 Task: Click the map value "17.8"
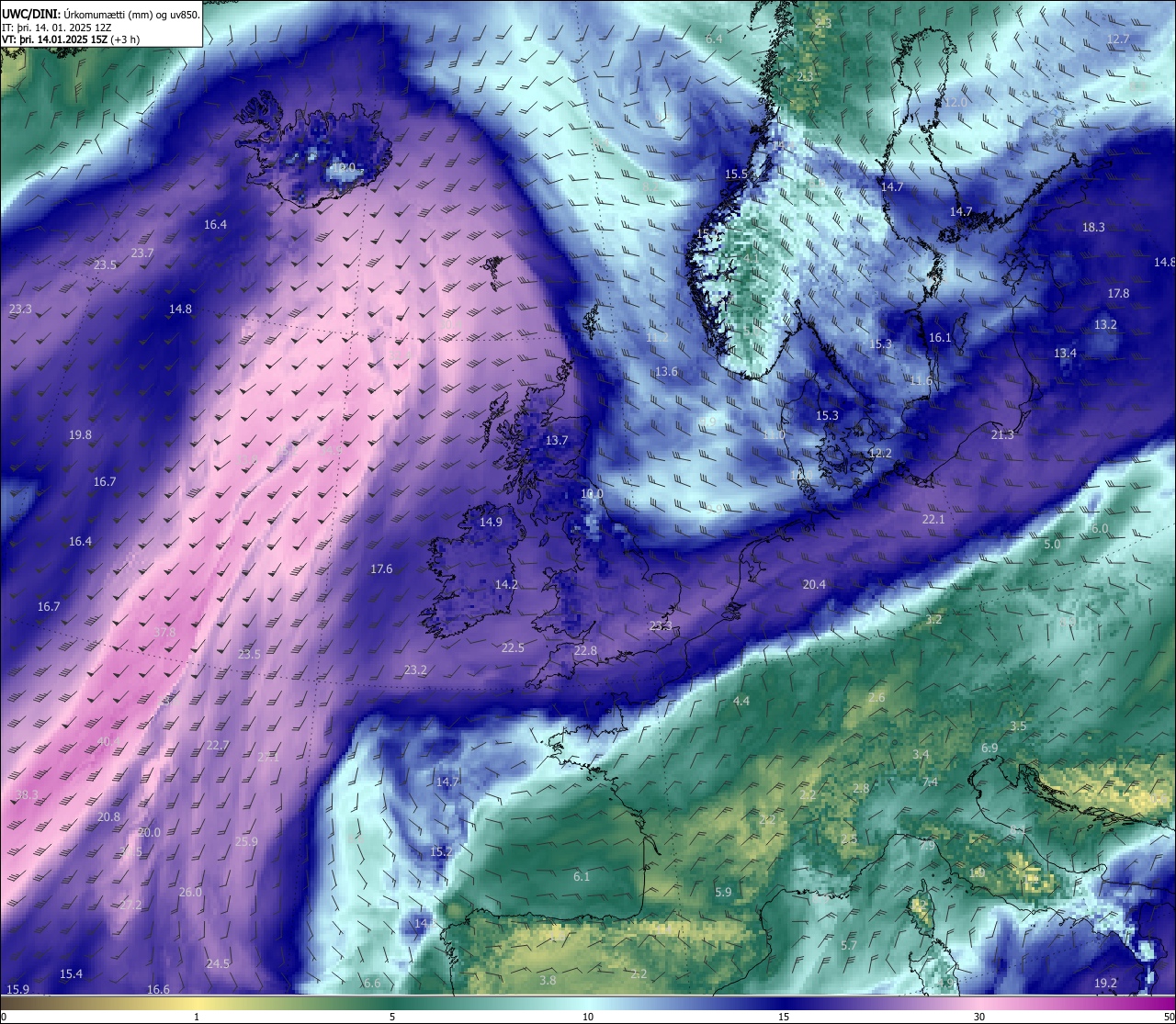click(x=1118, y=294)
